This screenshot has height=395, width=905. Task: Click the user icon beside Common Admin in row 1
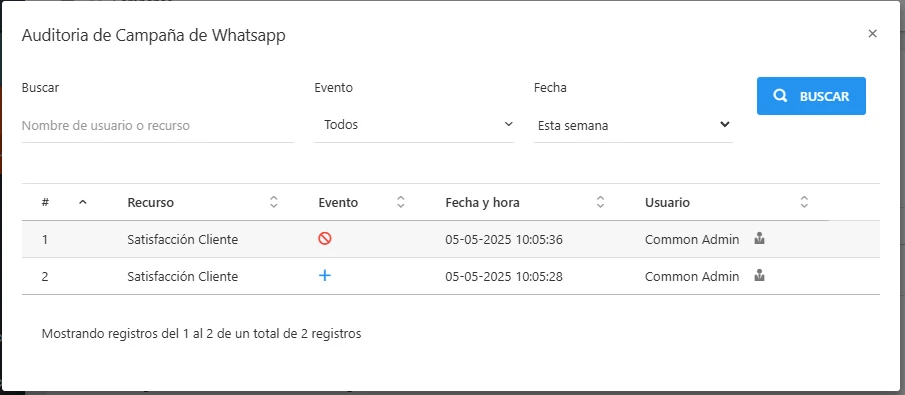point(760,239)
